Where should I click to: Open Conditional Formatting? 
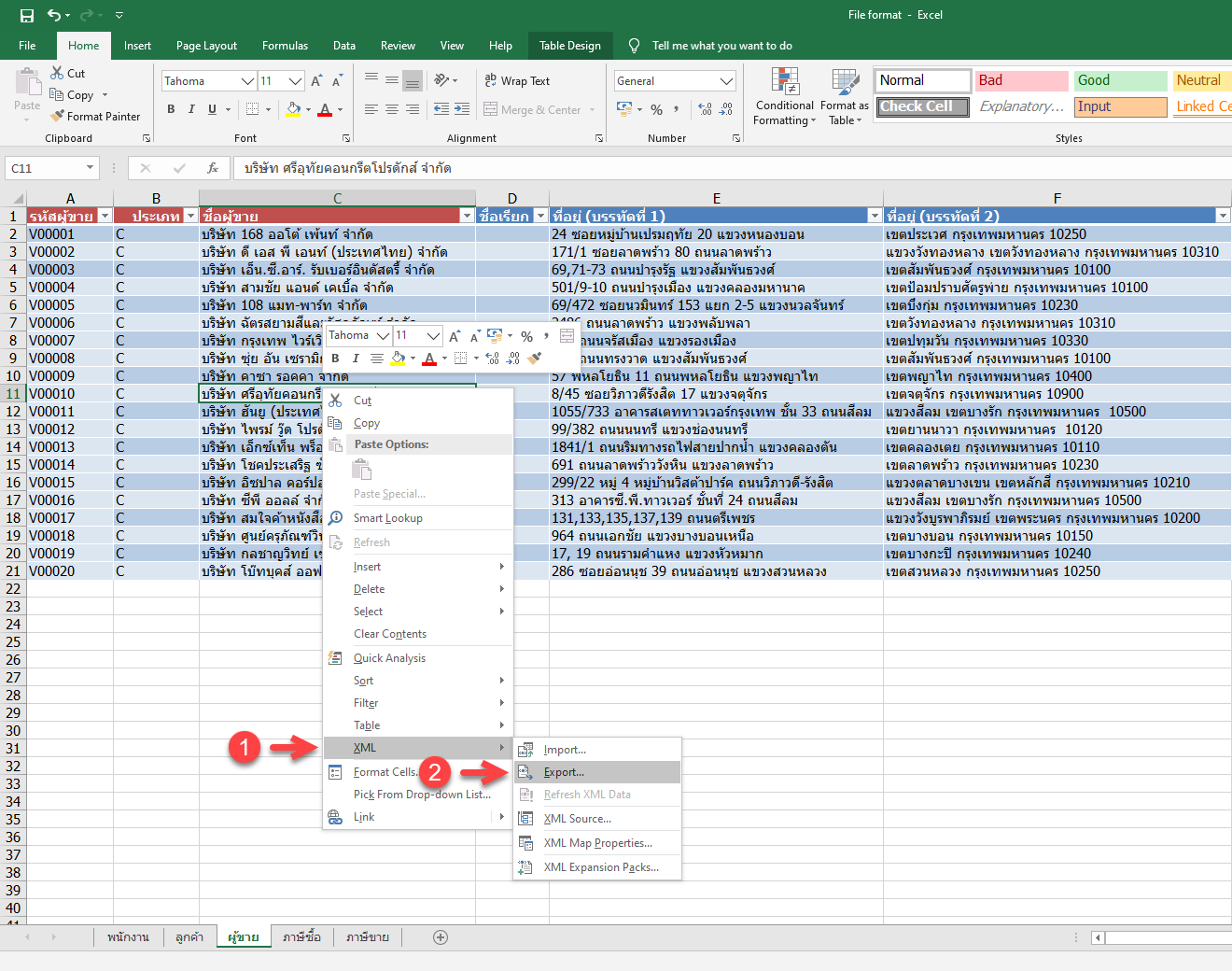(784, 97)
